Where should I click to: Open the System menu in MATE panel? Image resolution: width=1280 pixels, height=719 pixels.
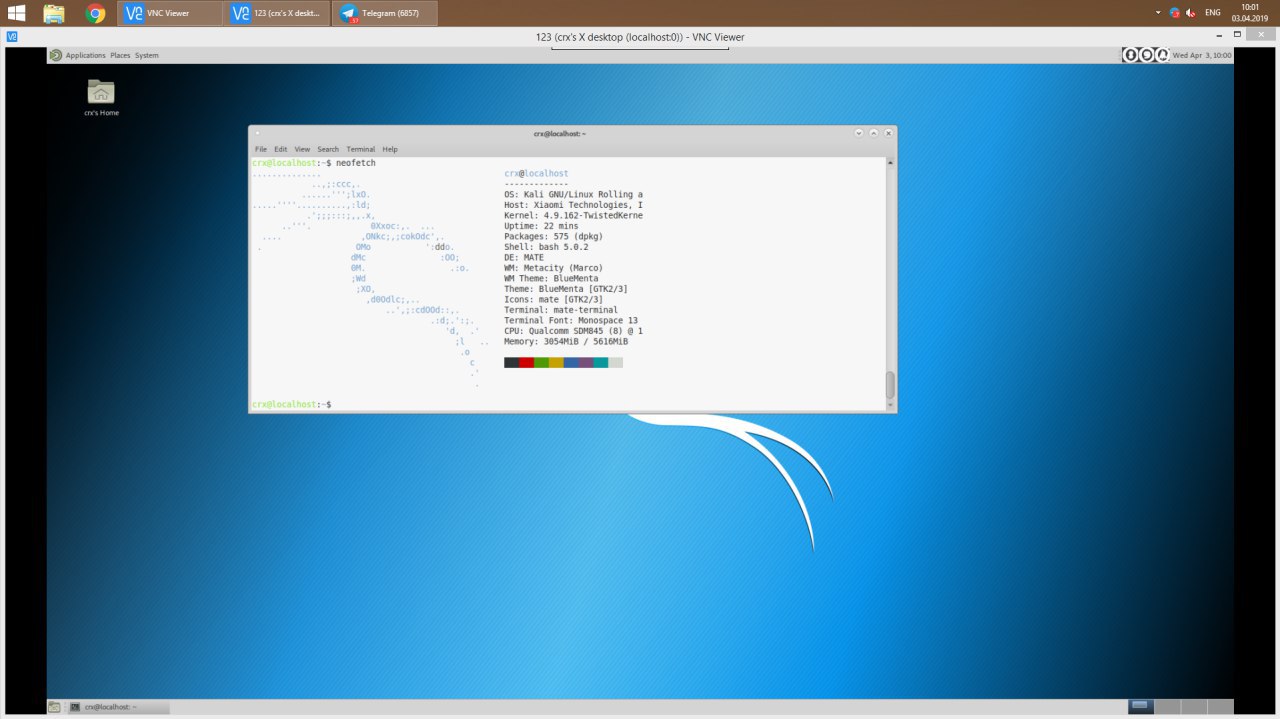(146, 55)
